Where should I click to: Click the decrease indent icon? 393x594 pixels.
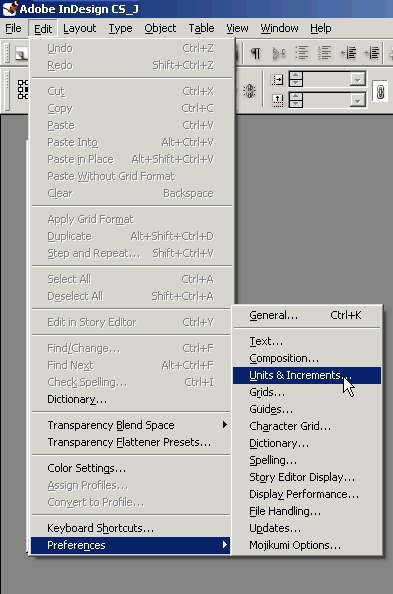point(348,53)
